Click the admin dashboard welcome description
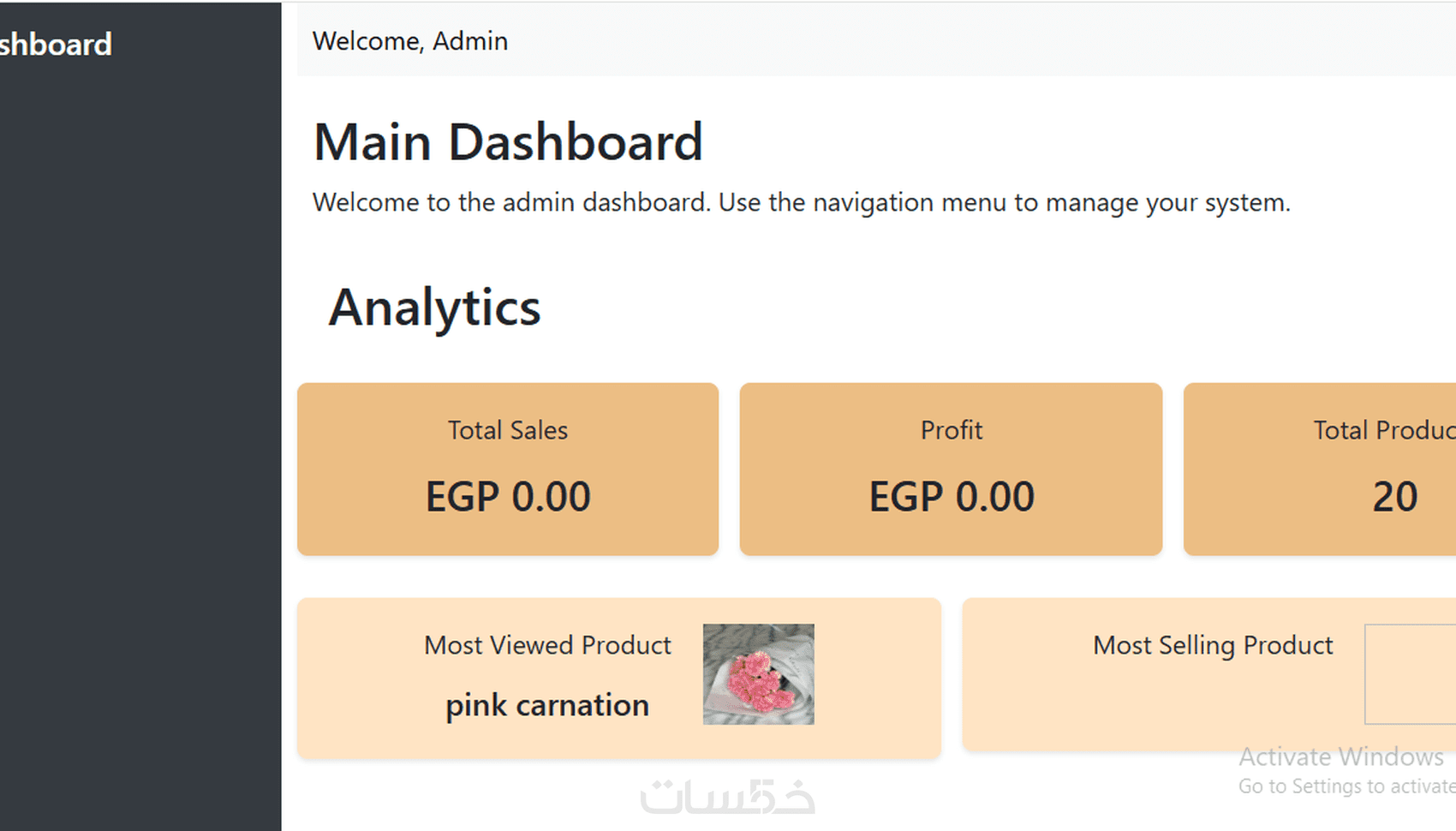The image size is (1456, 831). click(801, 203)
